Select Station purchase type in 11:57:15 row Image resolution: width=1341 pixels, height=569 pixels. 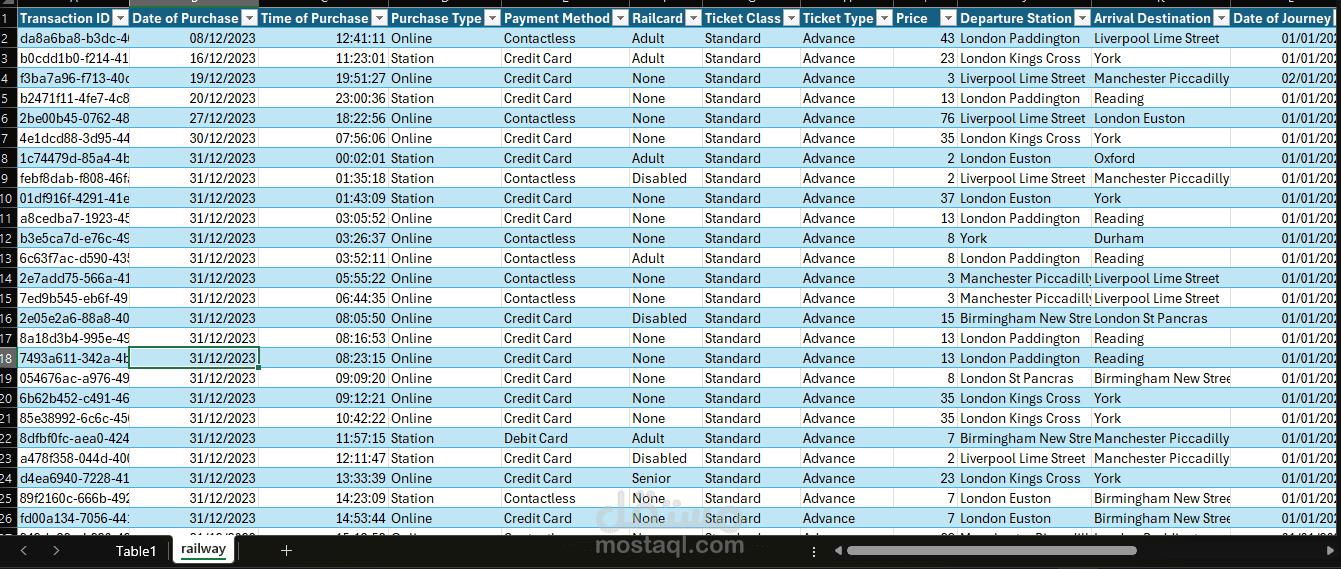(445, 438)
